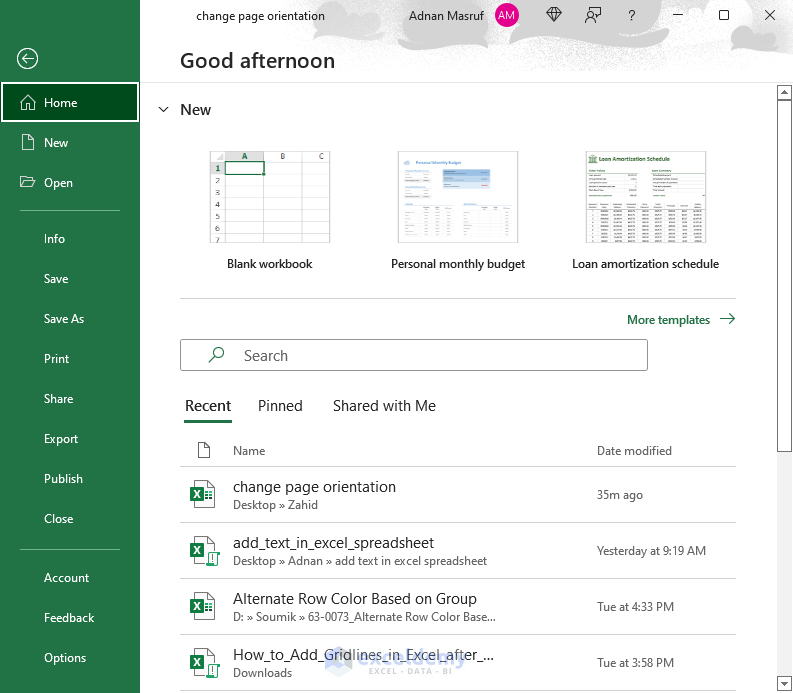Open the Export page

70,439
